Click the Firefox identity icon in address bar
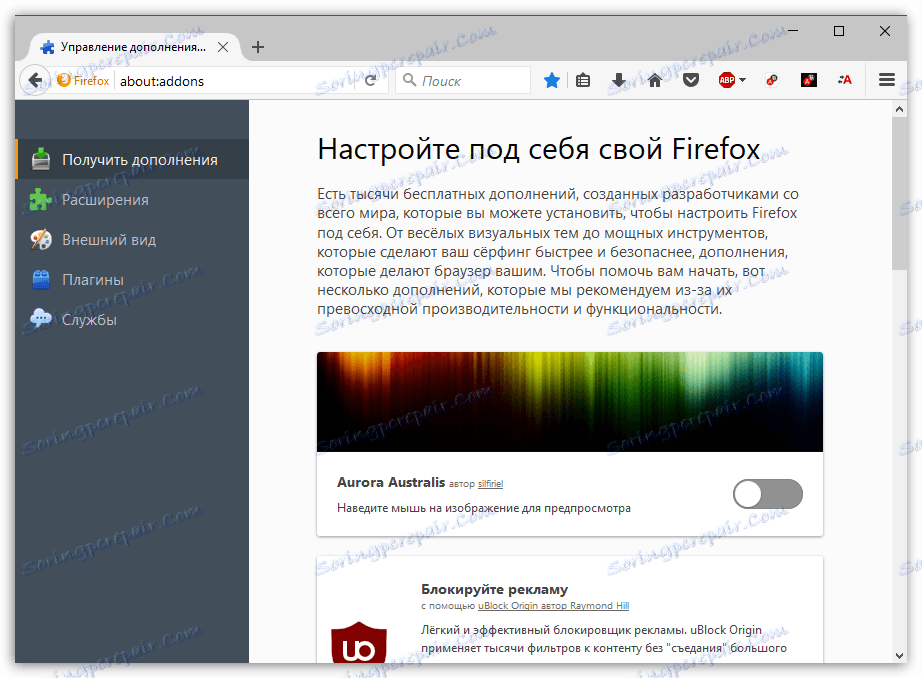 [x=83, y=81]
